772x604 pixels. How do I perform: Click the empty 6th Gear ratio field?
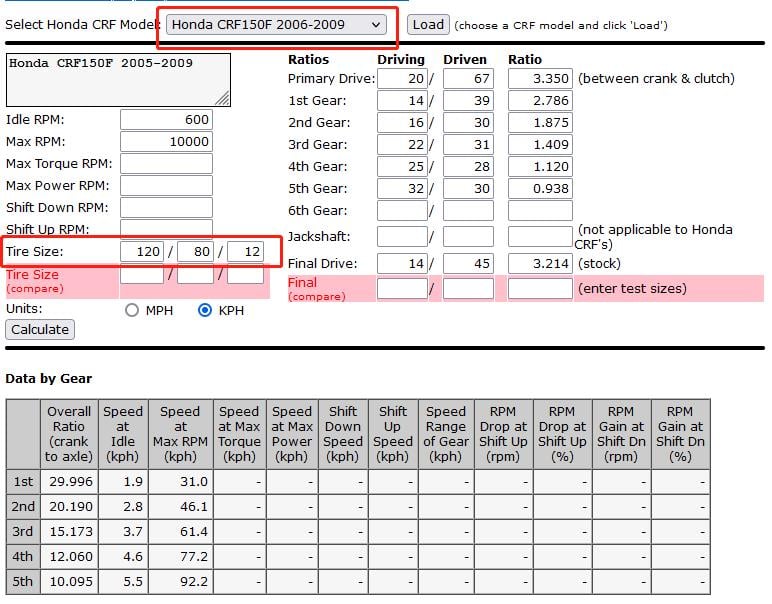(x=540, y=210)
